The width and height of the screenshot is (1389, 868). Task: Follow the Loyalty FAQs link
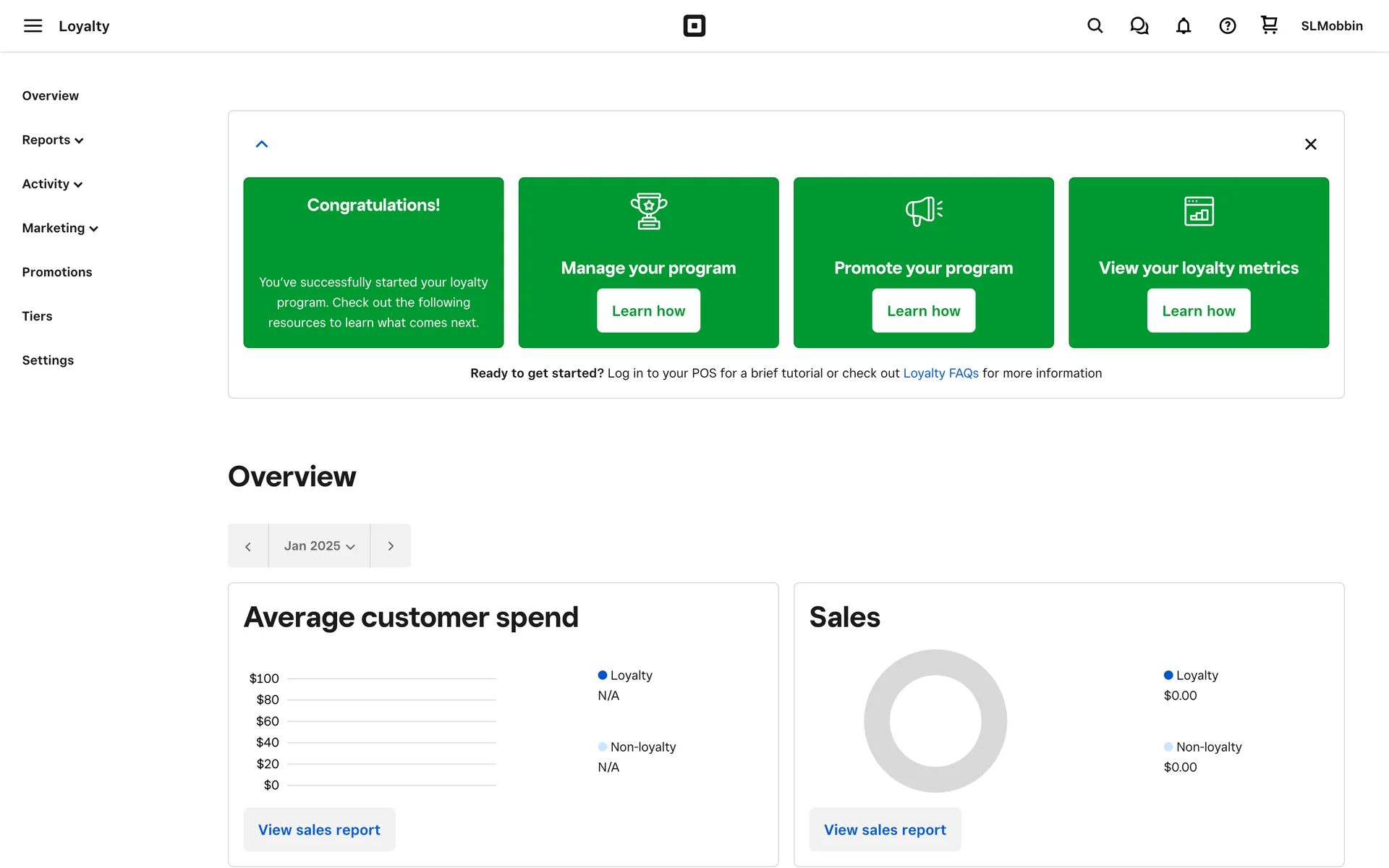[x=940, y=373]
